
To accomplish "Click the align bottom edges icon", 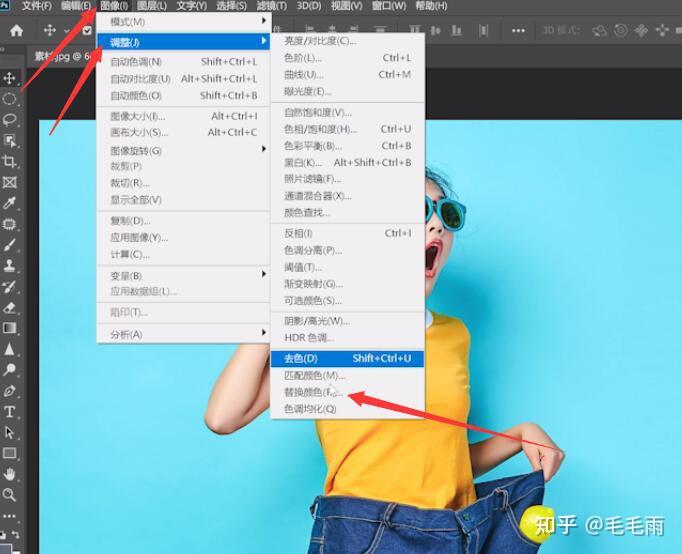I will 456,30.
